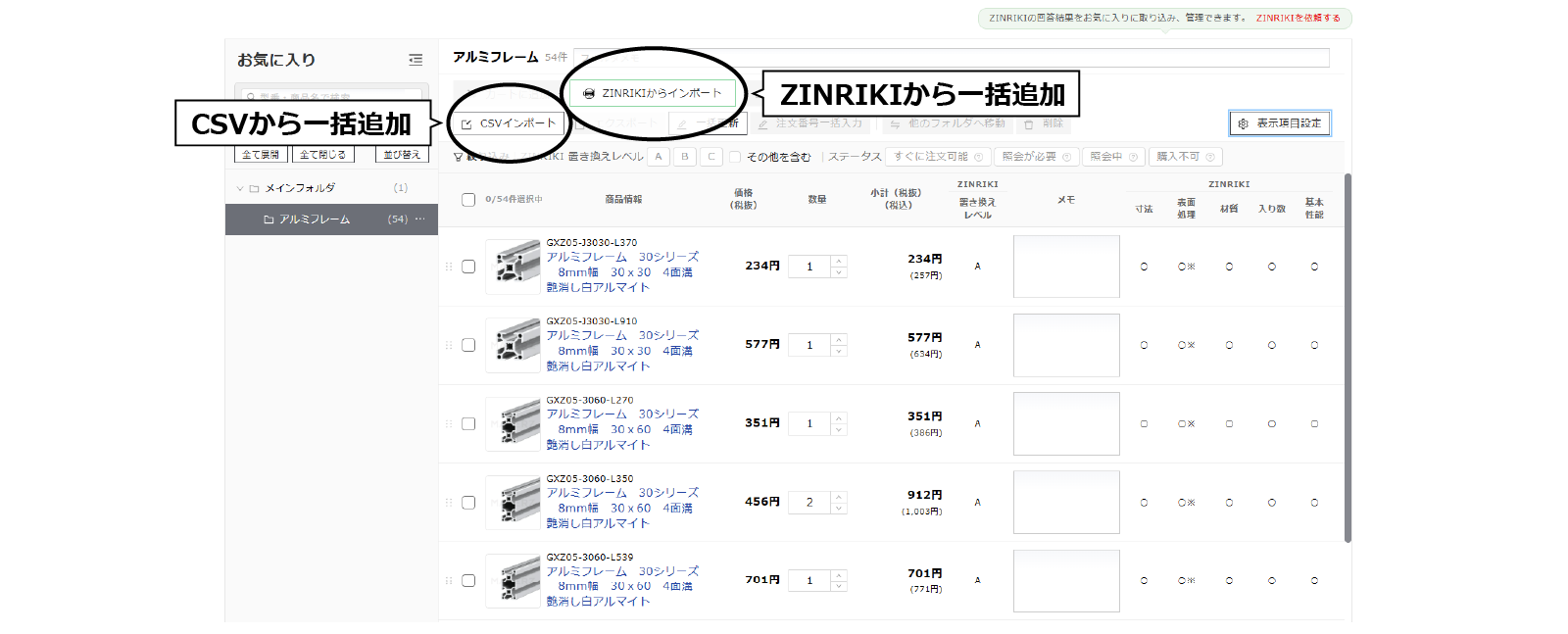Filter by status 照会中

[x=1113, y=157]
